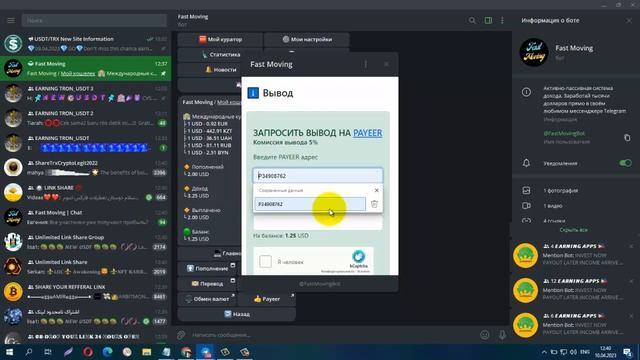This screenshot has height=360, width=640.
Task: Click the Bitcoin avatar in chat list
Action: point(13,291)
